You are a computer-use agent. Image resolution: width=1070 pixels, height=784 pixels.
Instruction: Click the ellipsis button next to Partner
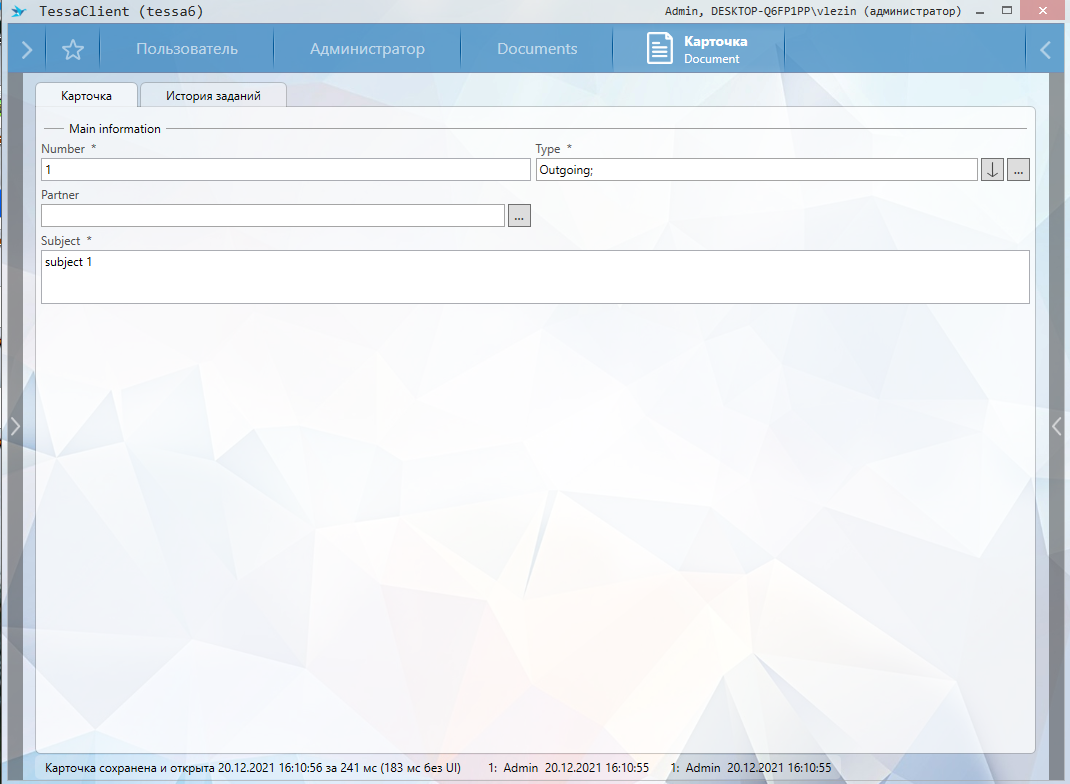[519, 216]
